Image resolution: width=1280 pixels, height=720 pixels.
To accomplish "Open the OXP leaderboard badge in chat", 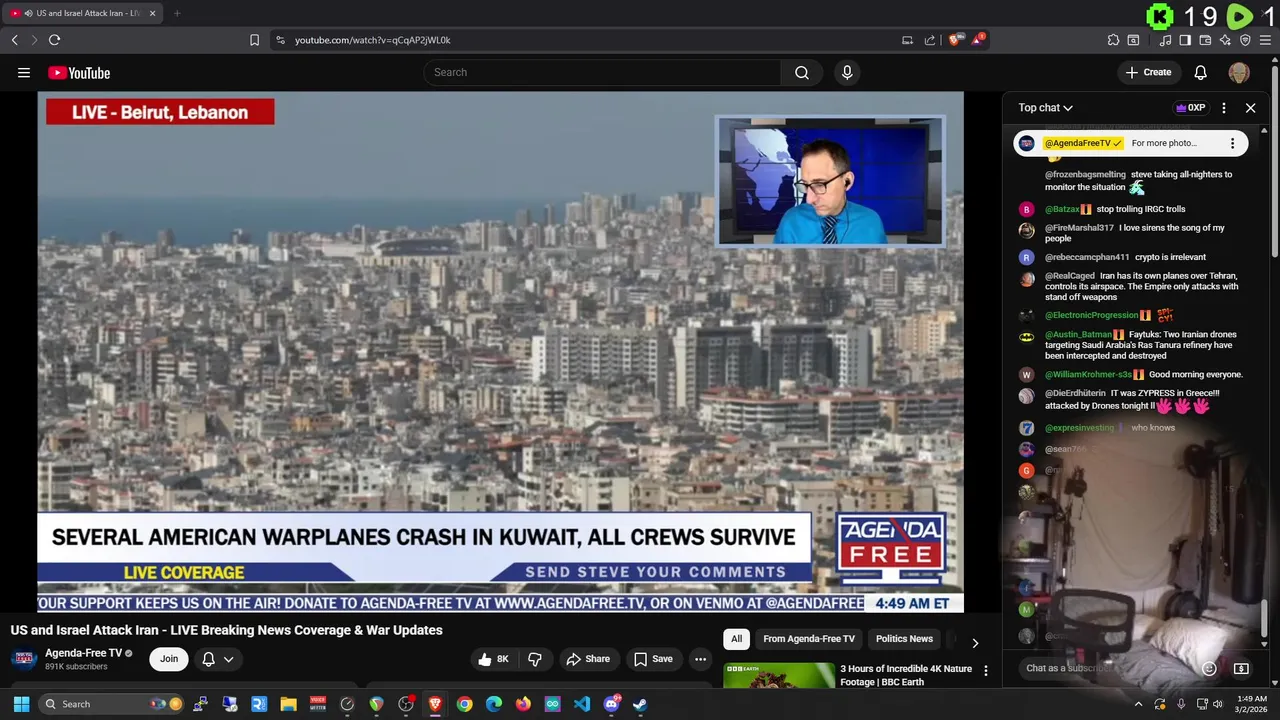I will click(x=1191, y=108).
